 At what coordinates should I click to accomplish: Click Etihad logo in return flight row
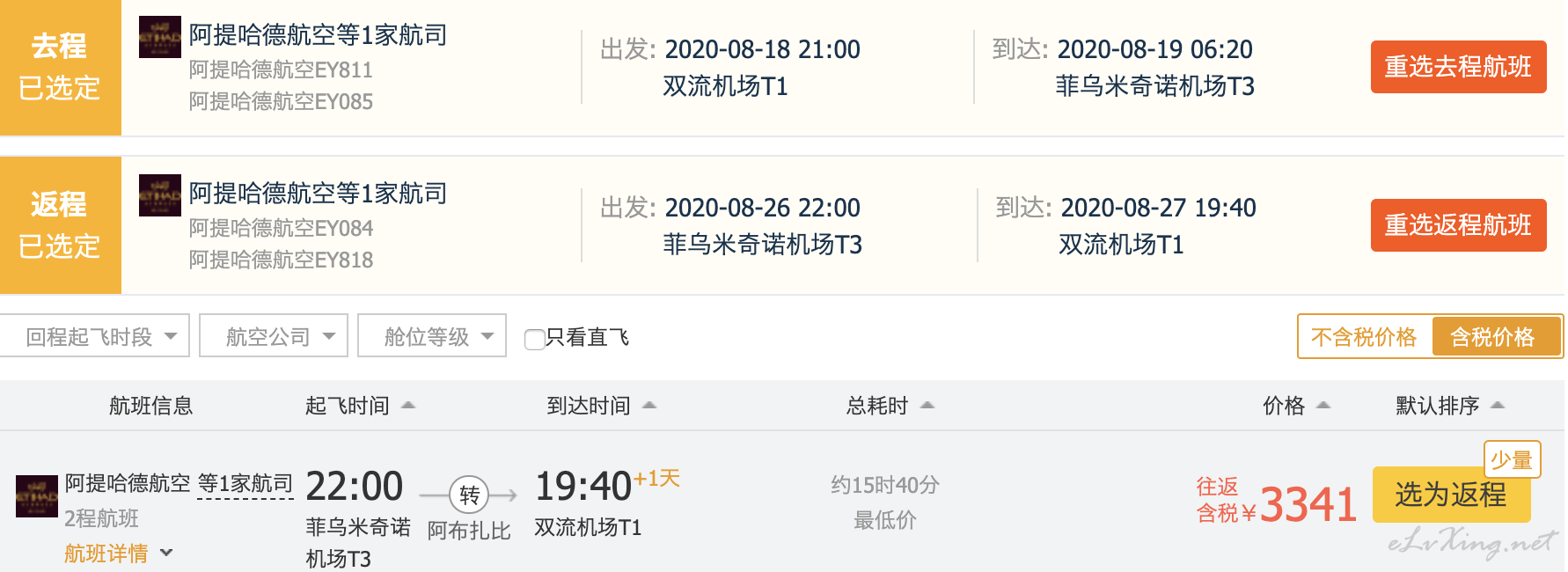(x=159, y=195)
